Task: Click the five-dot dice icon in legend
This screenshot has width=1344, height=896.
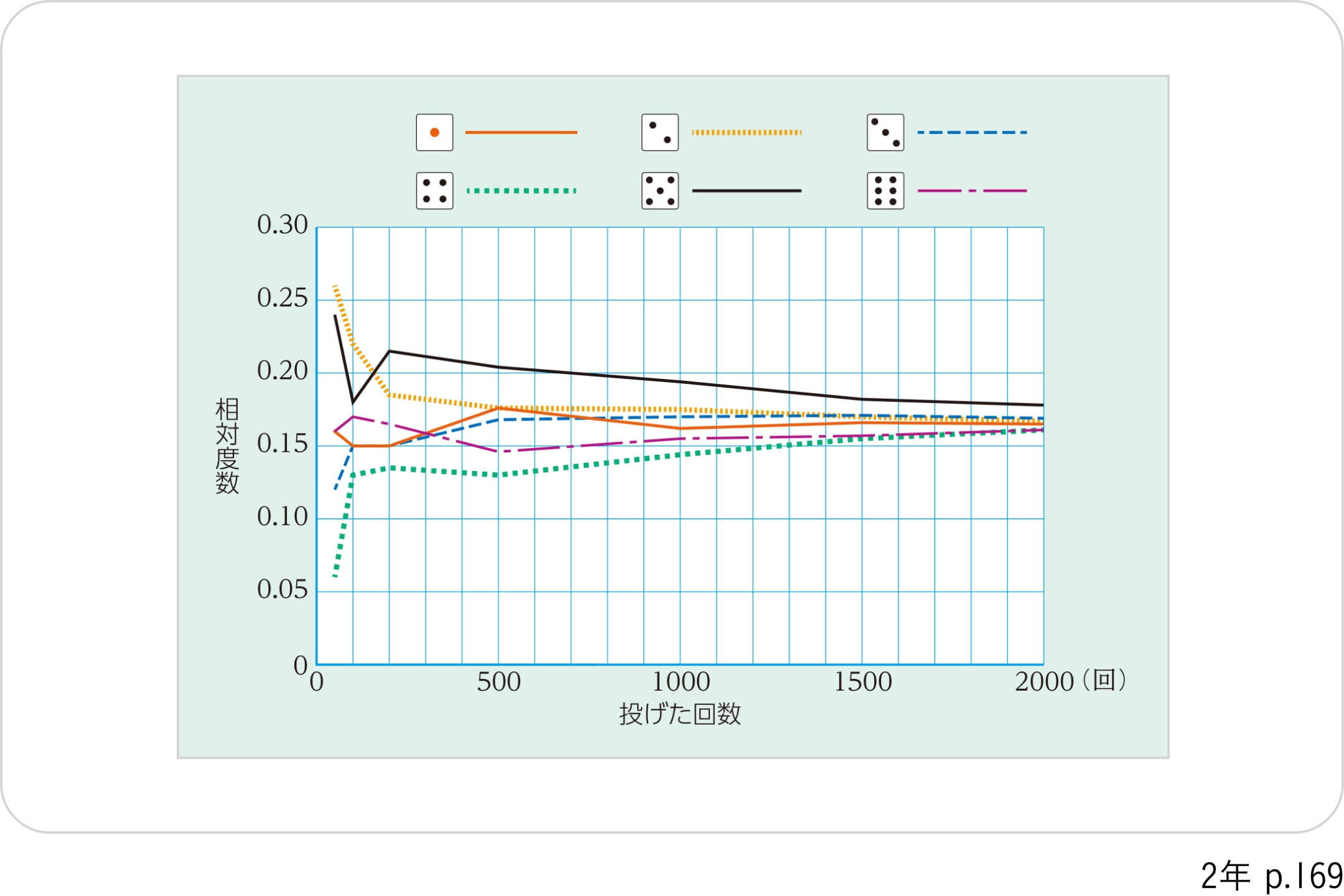Action: [660, 190]
